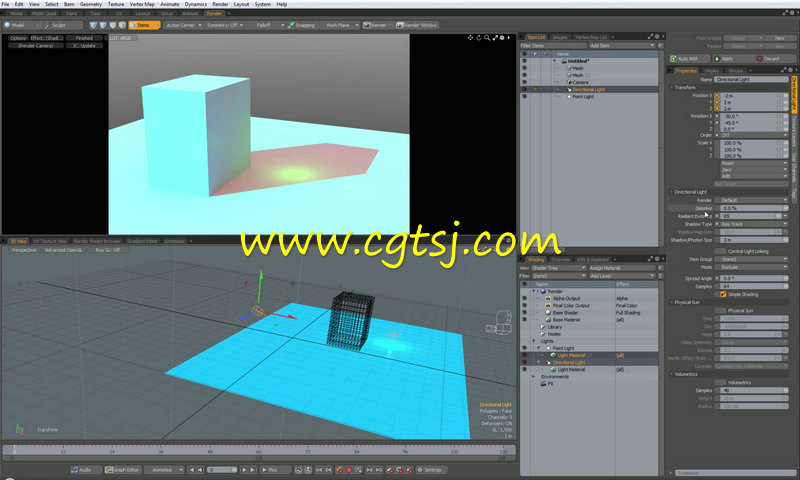Open the rotation Order dropdown

[x=754, y=135]
